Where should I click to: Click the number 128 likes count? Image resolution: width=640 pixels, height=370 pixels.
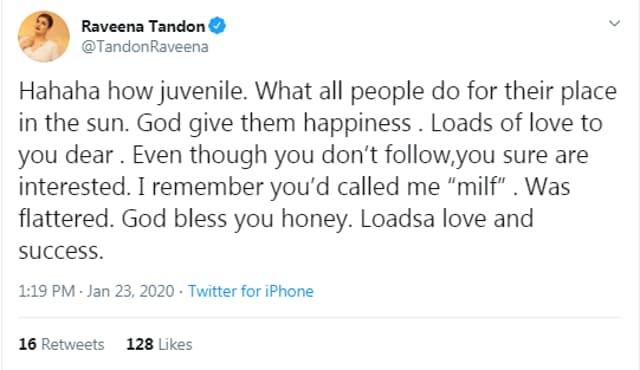(x=140, y=344)
